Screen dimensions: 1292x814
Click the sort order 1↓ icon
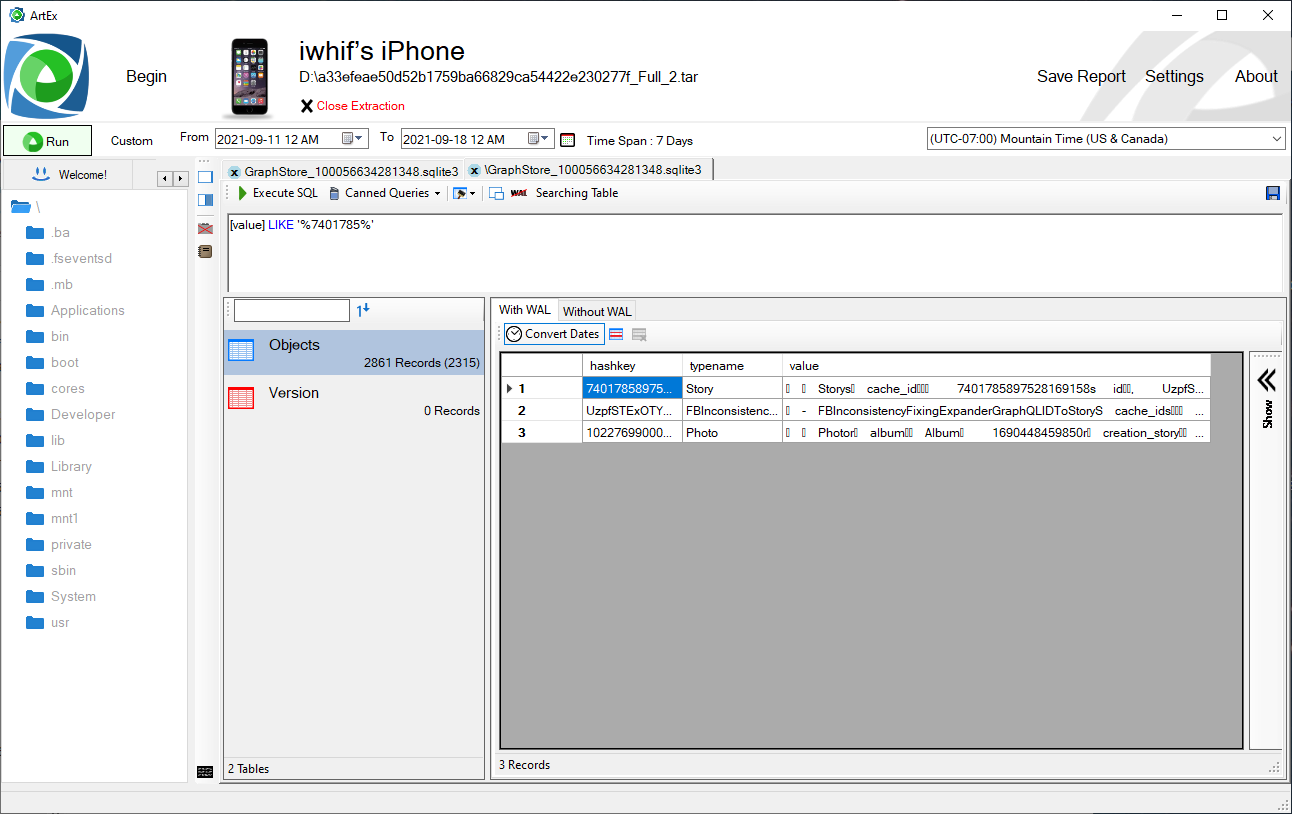point(363,311)
